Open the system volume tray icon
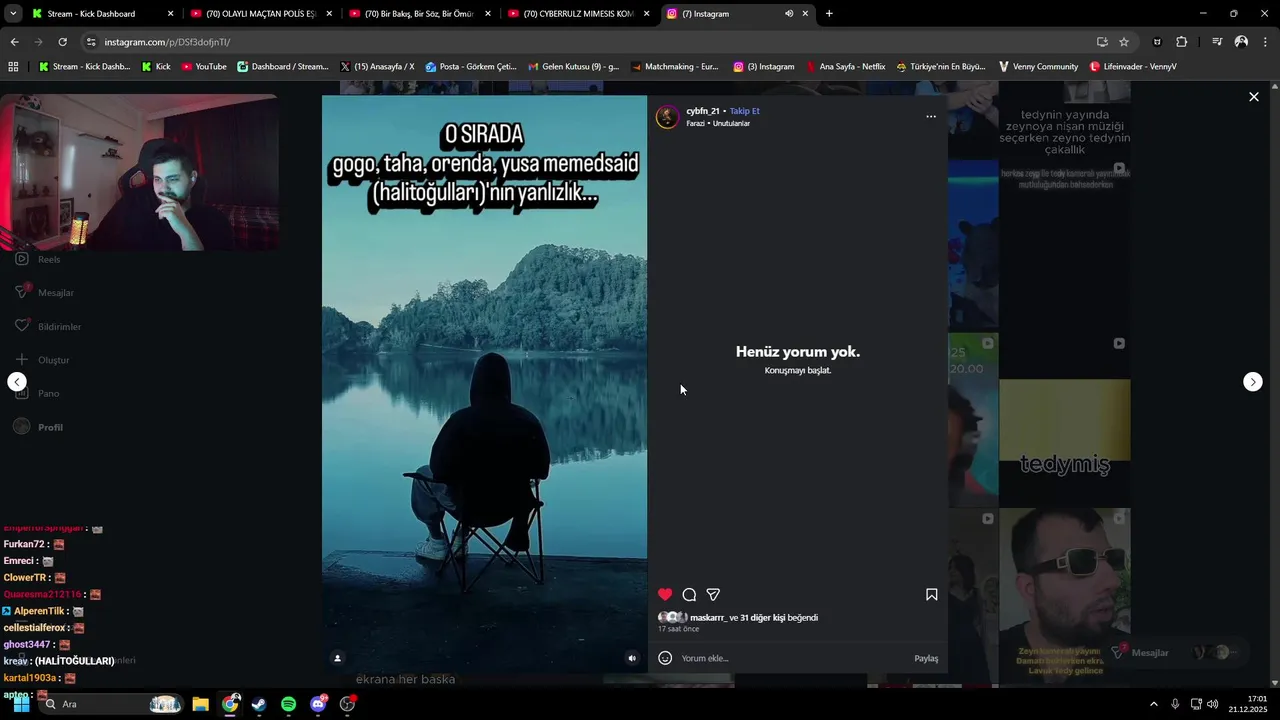Screen dimensions: 1280x720 coord(1213,704)
